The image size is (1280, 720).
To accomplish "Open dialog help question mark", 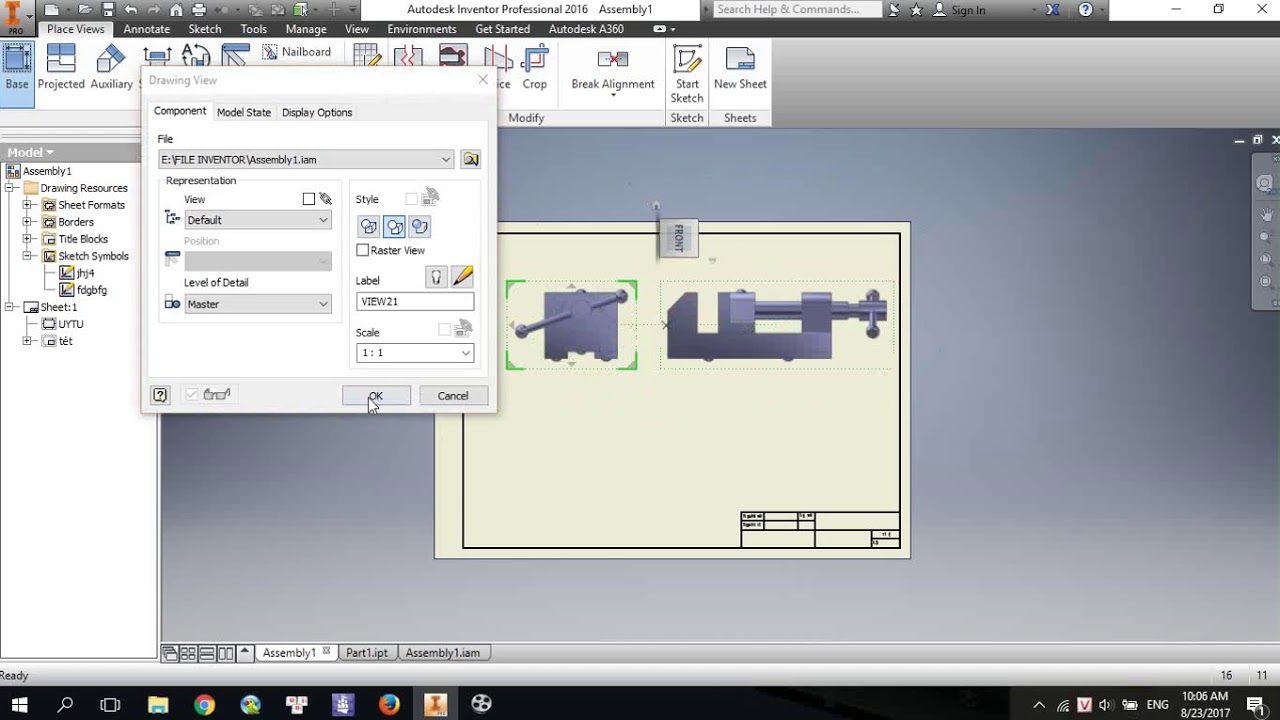I will [x=160, y=395].
